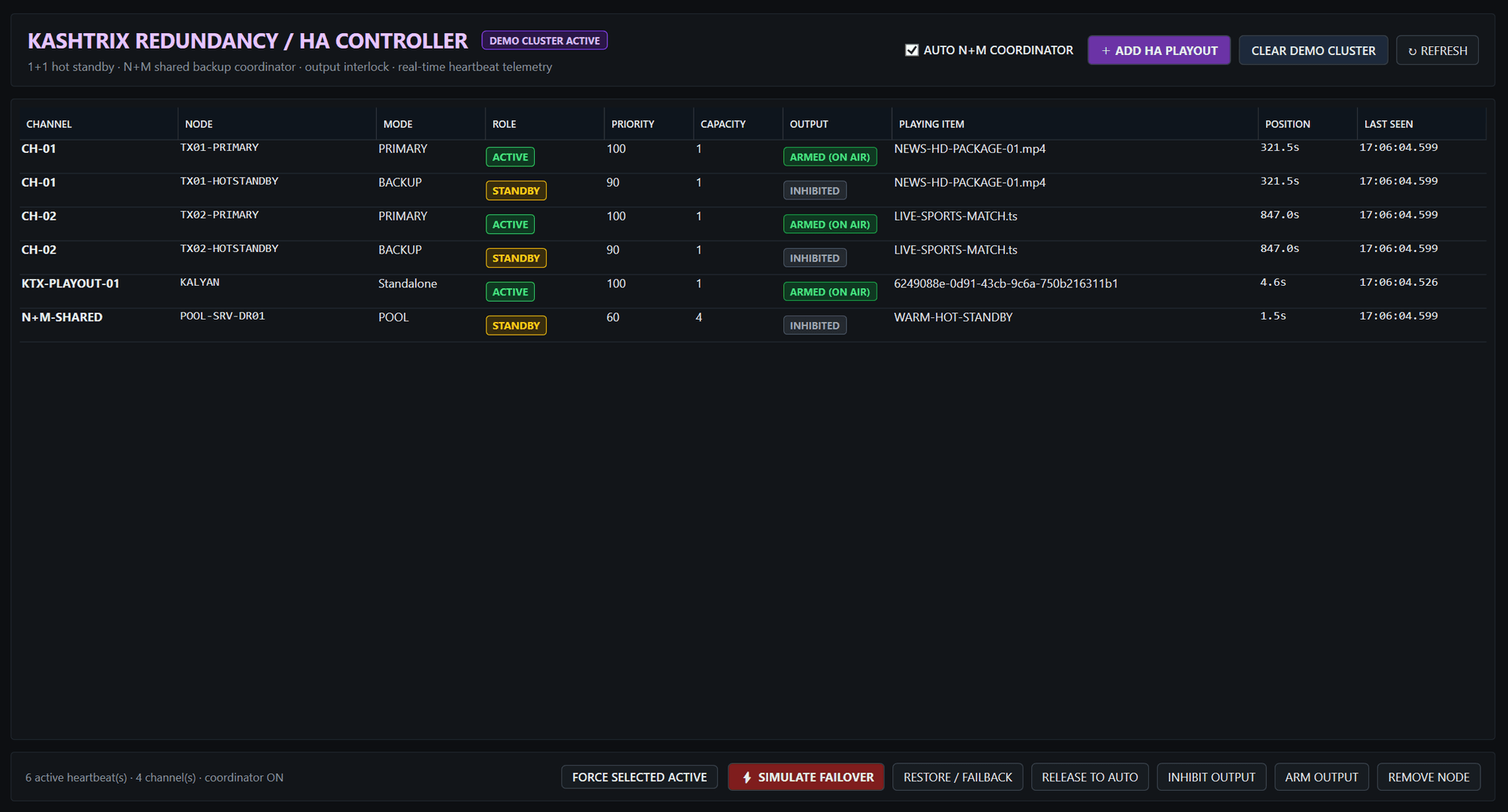Click INHIBITED badge for POOL-SRV-DR01
The height and width of the screenshot is (812, 1508).
[814, 326]
